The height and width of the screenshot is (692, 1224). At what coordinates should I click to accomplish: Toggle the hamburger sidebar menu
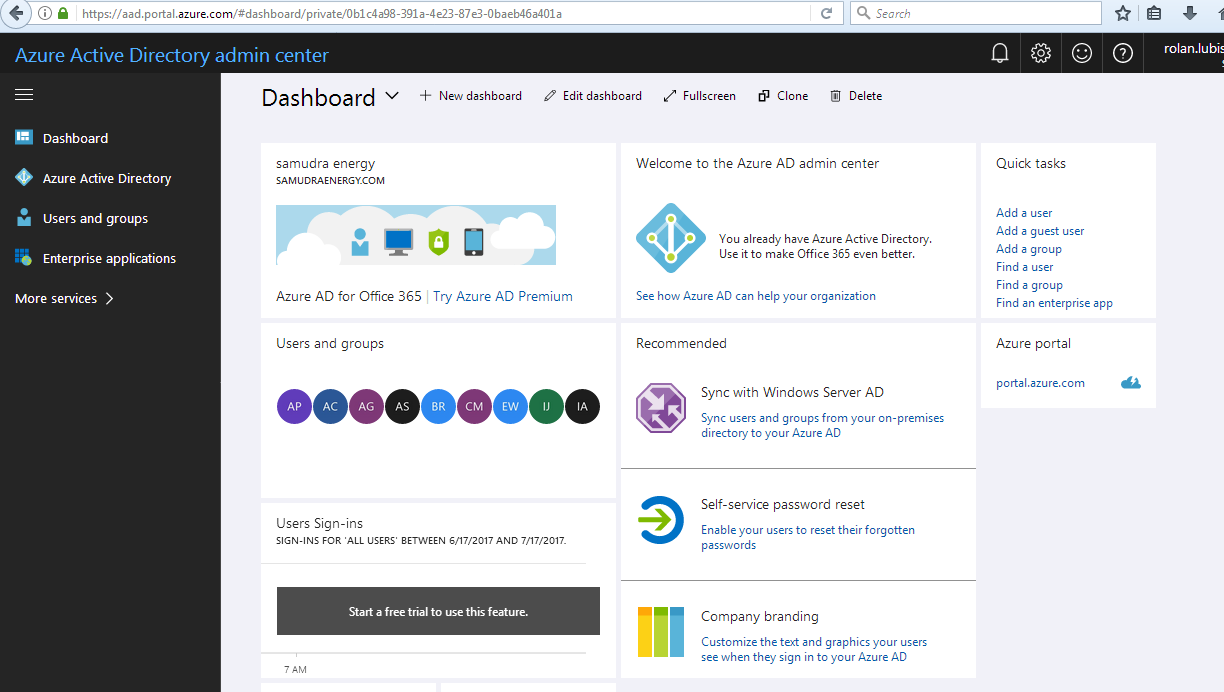coord(24,95)
